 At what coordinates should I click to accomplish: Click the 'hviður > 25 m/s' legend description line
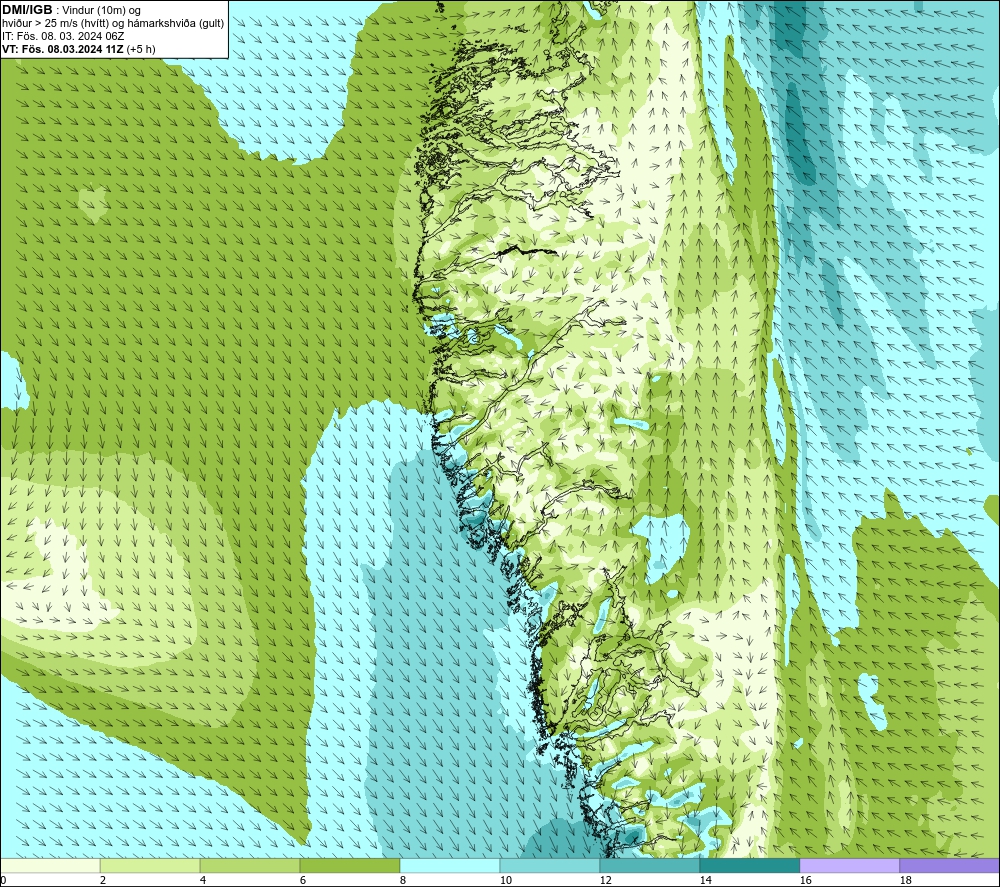coord(113,24)
